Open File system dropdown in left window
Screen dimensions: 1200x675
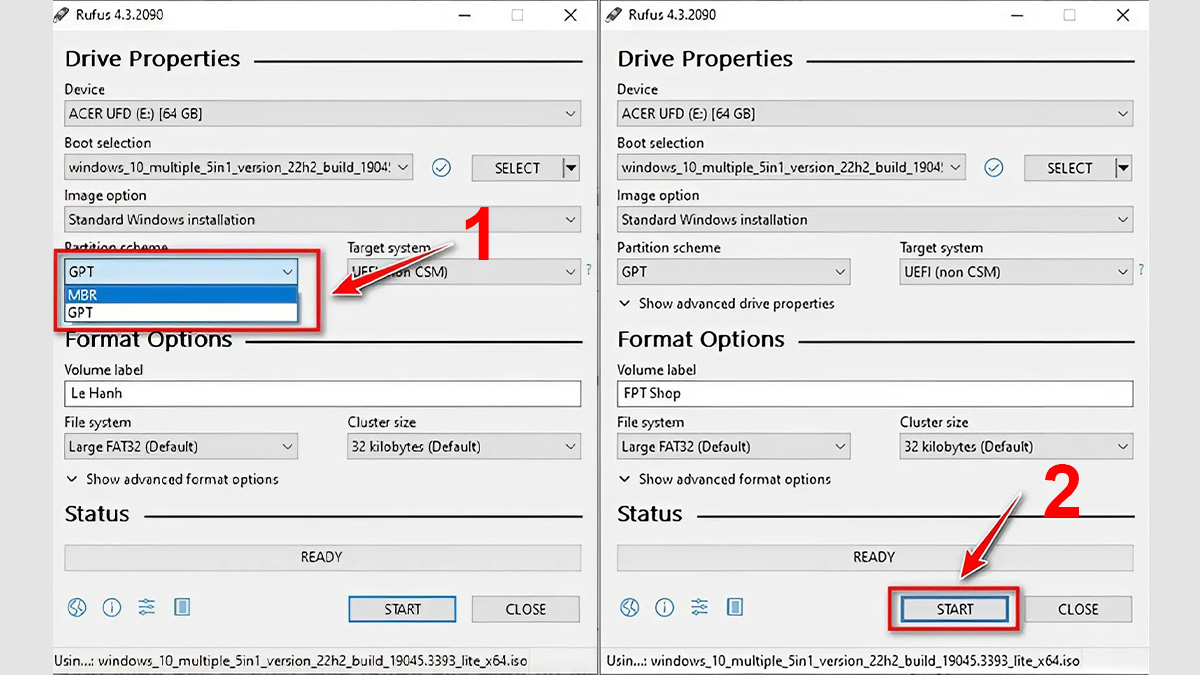[181, 447]
